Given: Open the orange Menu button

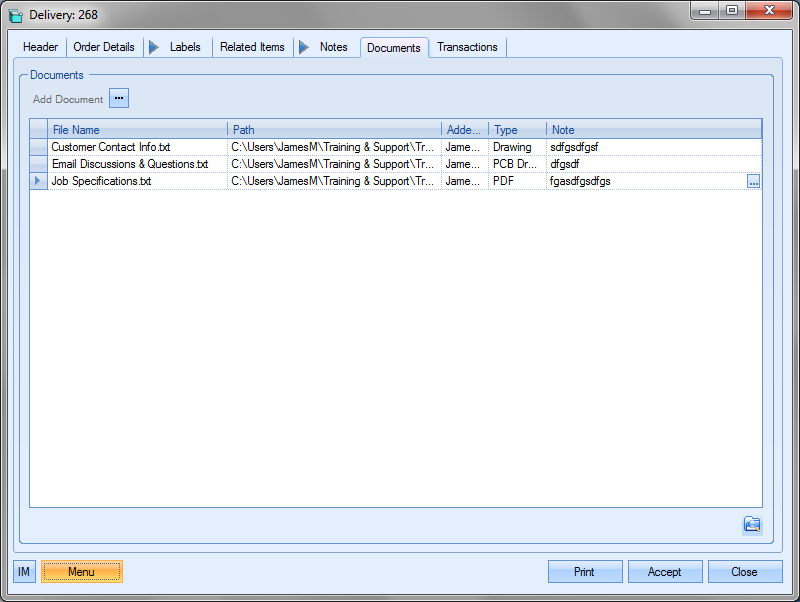Looking at the screenshot, I should pyautogui.click(x=82, y=571).
